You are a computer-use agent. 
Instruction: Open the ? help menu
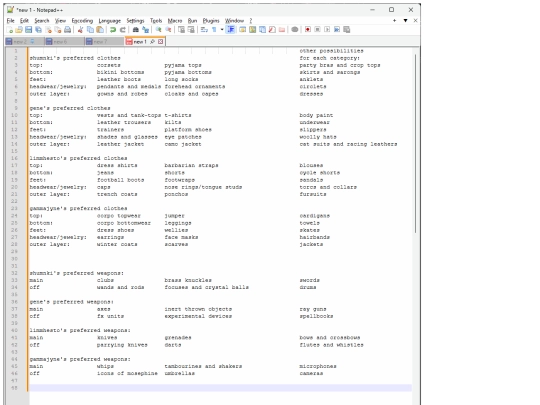click(x=251, y=21)
